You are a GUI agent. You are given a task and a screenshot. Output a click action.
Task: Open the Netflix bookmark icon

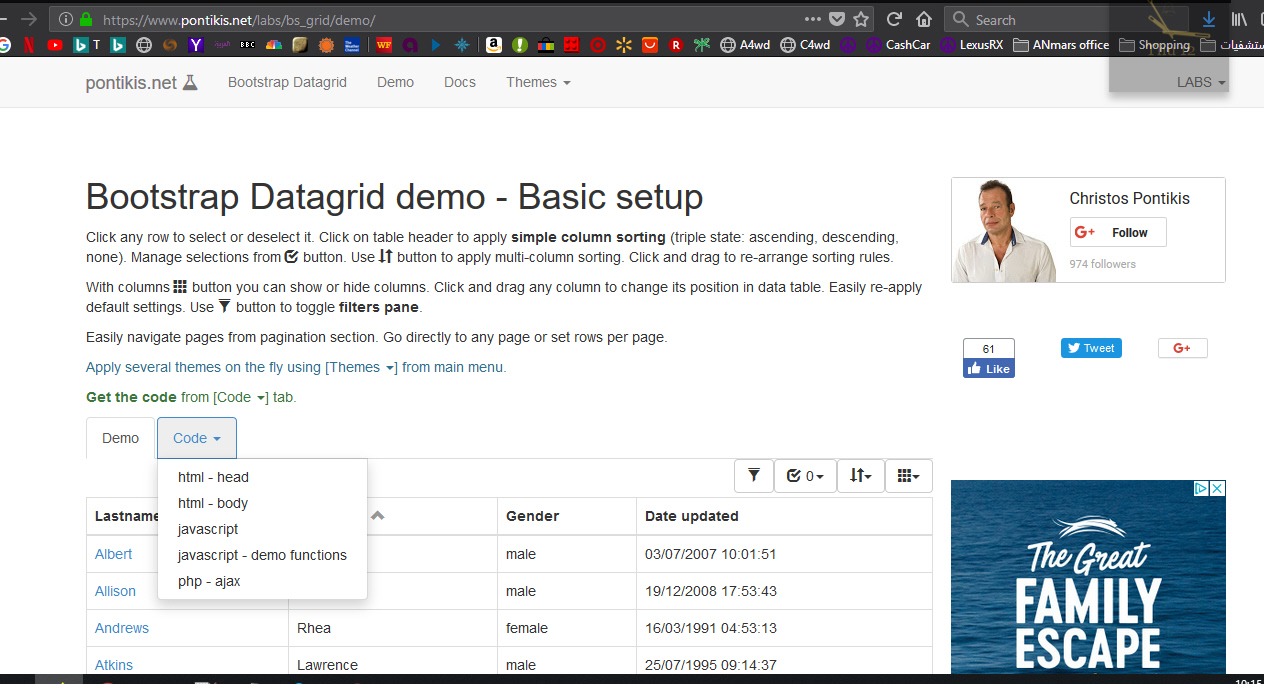[x=29, y=45]
